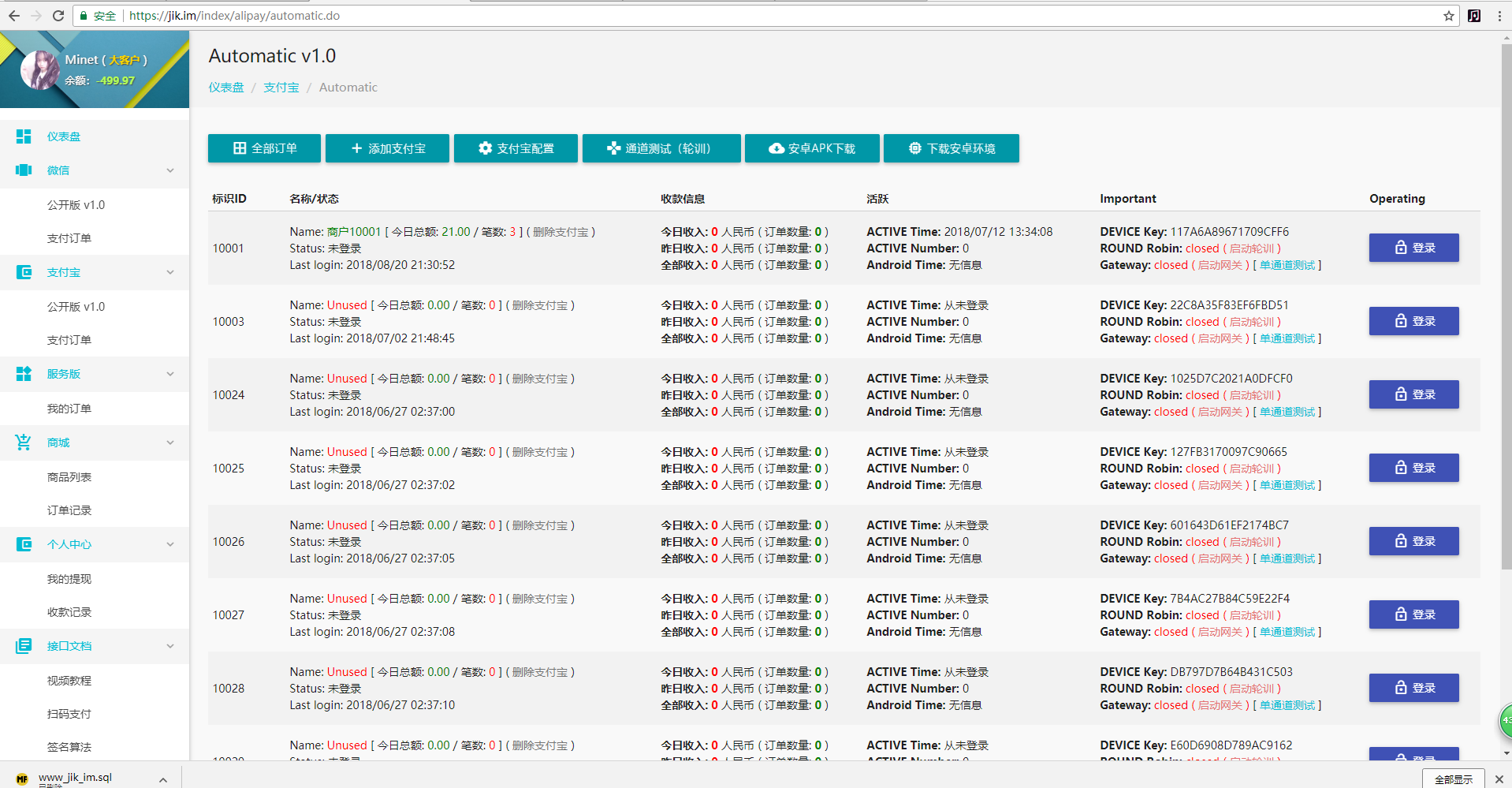
Task: Reload the page using browser refresh icon
Action: point(58,16)
